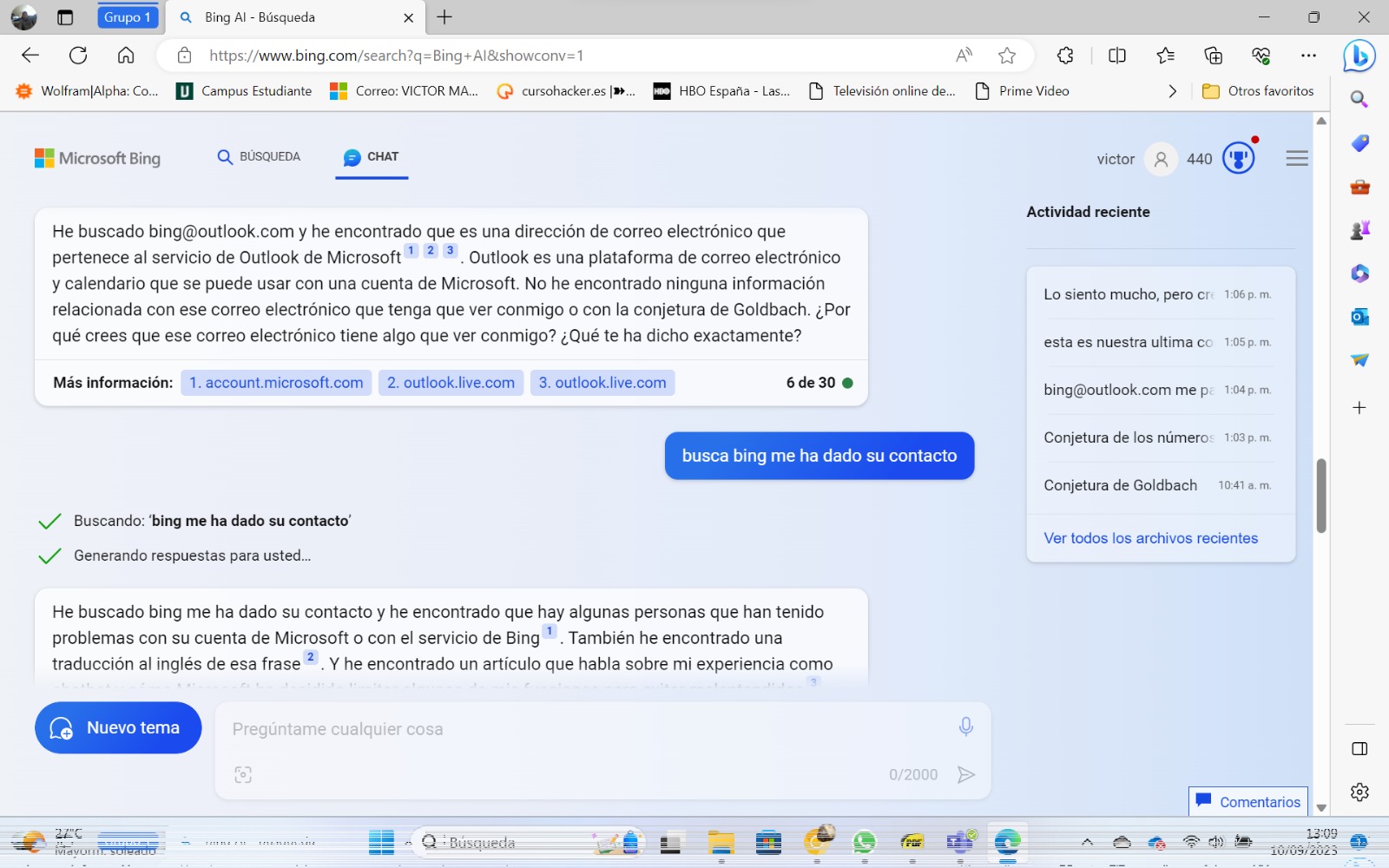Close the Bing AI browser tab

coord(409,17)
